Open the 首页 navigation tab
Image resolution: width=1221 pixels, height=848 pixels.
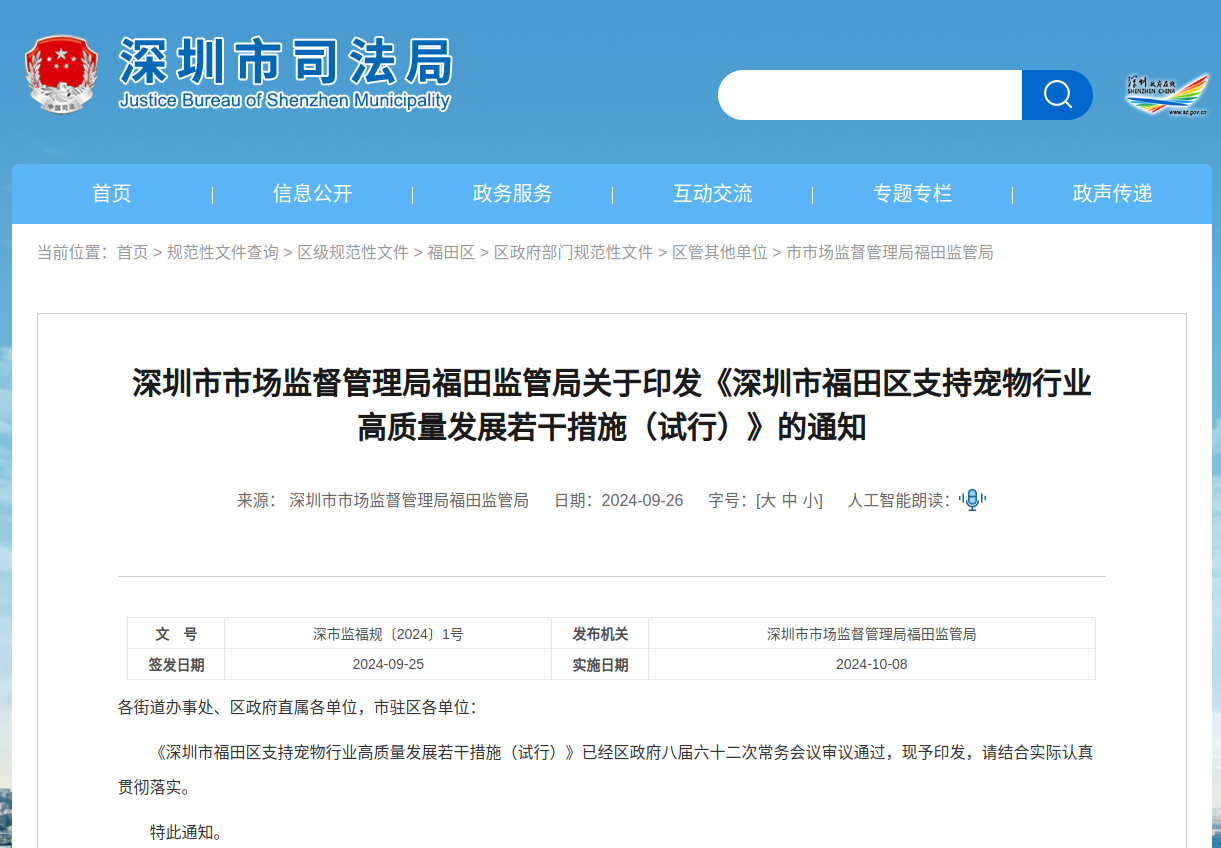(112, 194)
